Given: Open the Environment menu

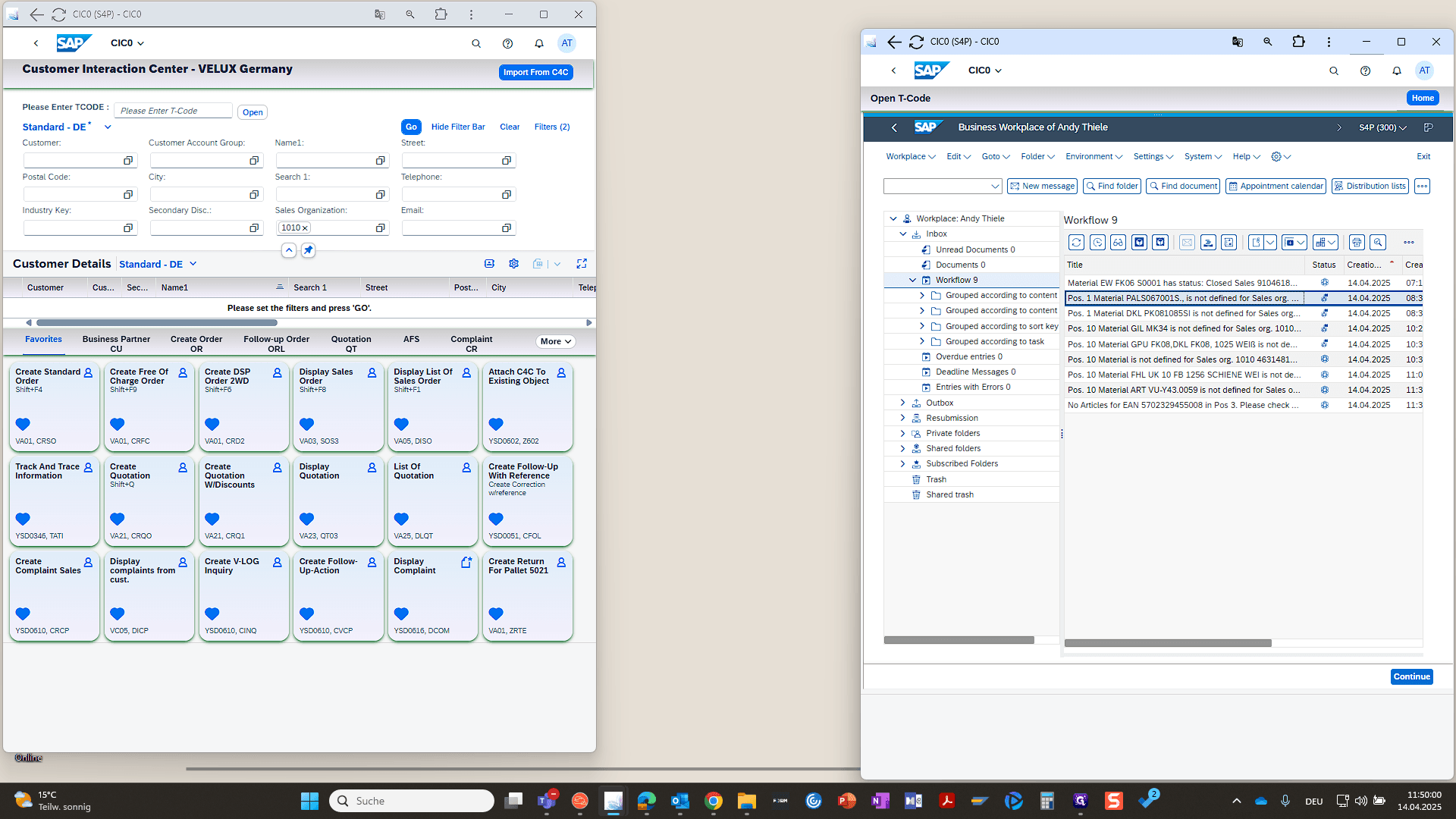Looking at the screenshot, I should tap(1094, 157).
